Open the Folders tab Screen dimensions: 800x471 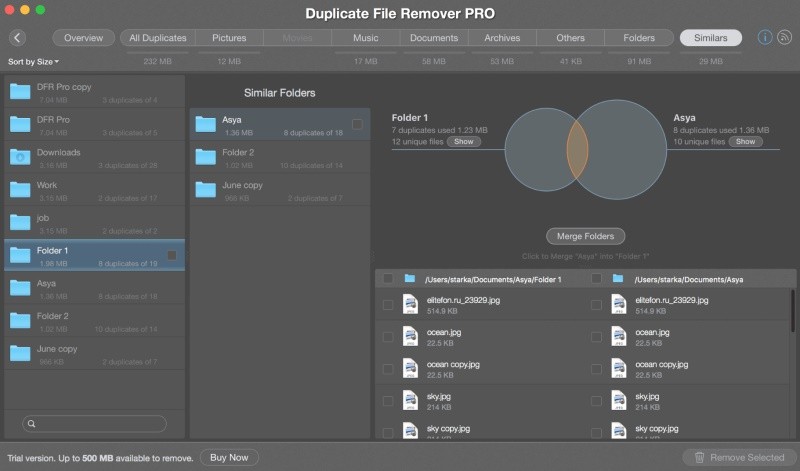[639, 38]
